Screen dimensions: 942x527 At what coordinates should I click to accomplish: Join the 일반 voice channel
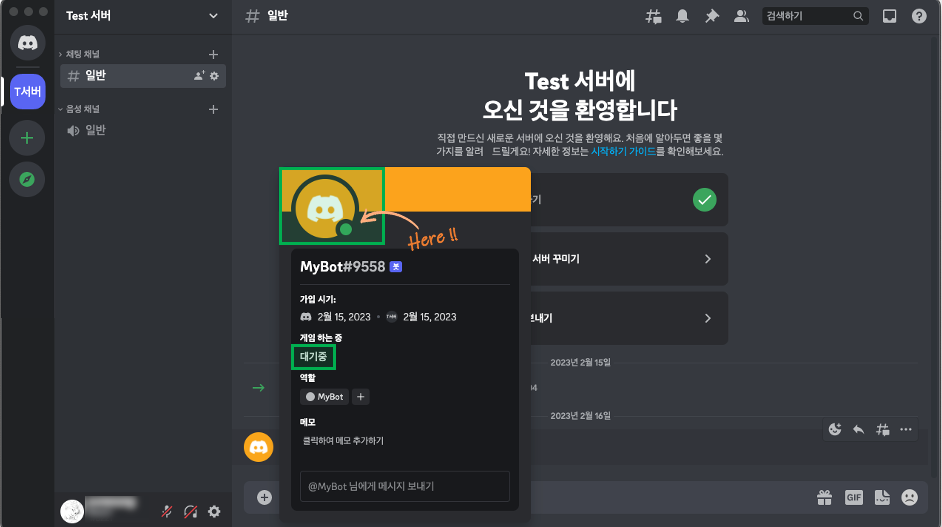click(x=143, y=130)
